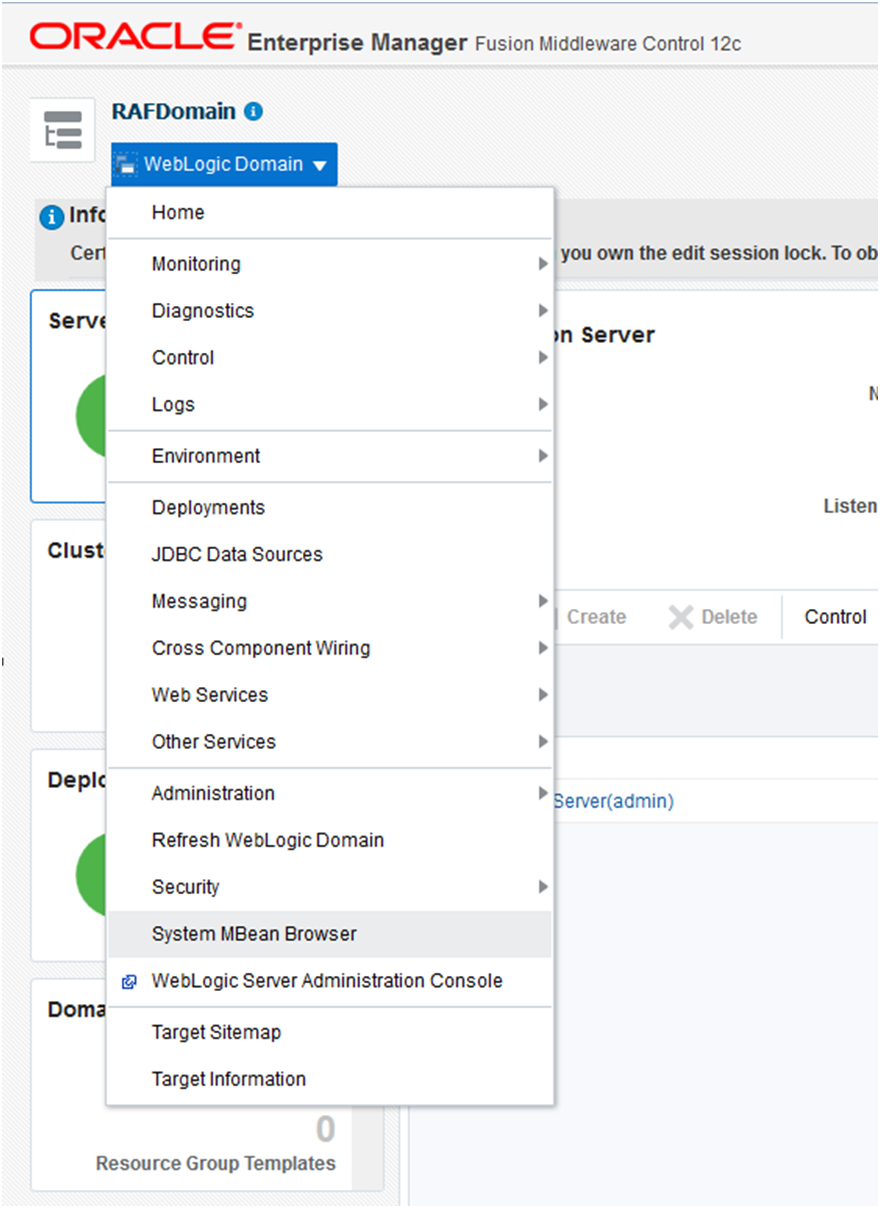Screen dimensions: 880x1208
Task: Expand the Logs submenu arrow
Action: point(543,405)
